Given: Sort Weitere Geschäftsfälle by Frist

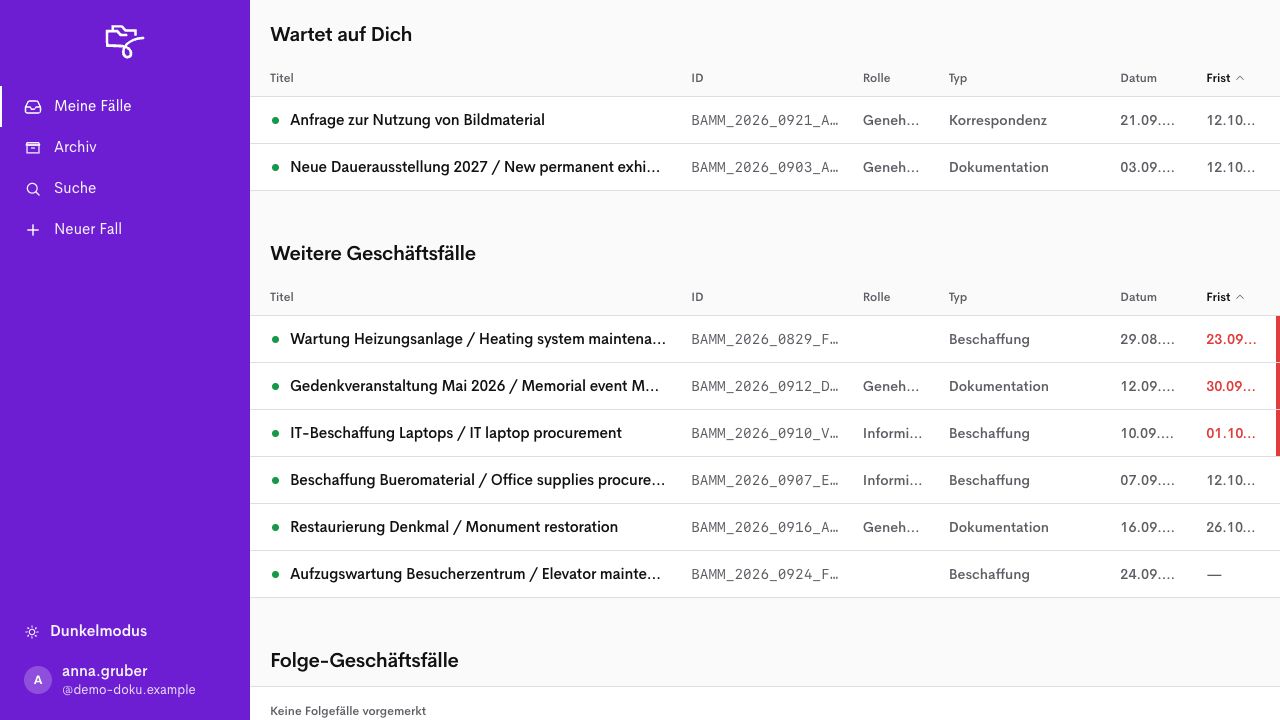Looking at the screenshot, I should (x=1225, y=297).
